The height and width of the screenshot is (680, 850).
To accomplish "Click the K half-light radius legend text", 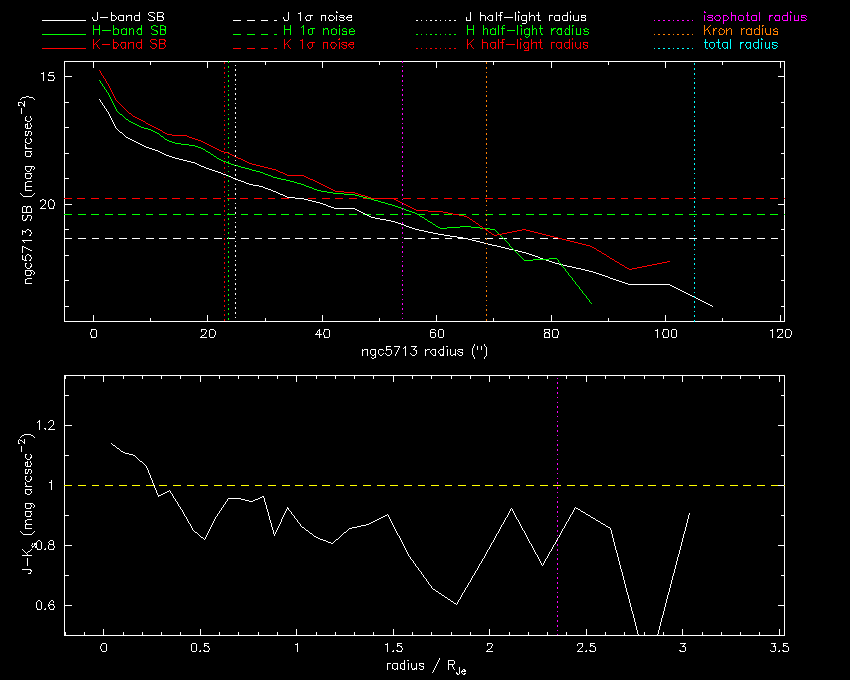I will click(x=527, y=46).
